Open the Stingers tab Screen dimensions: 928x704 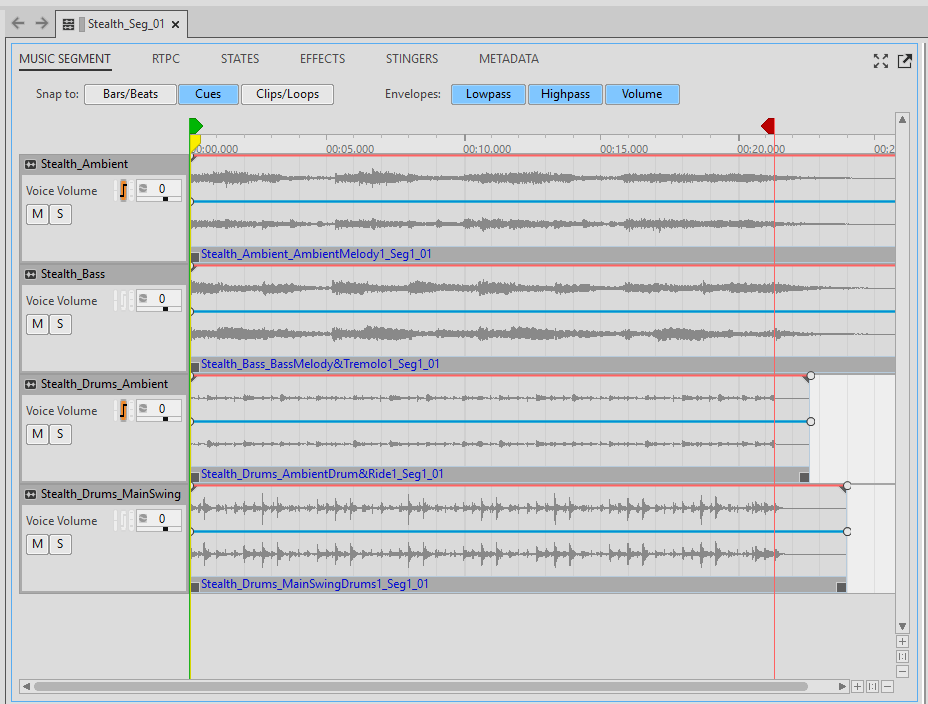point(412,59)
